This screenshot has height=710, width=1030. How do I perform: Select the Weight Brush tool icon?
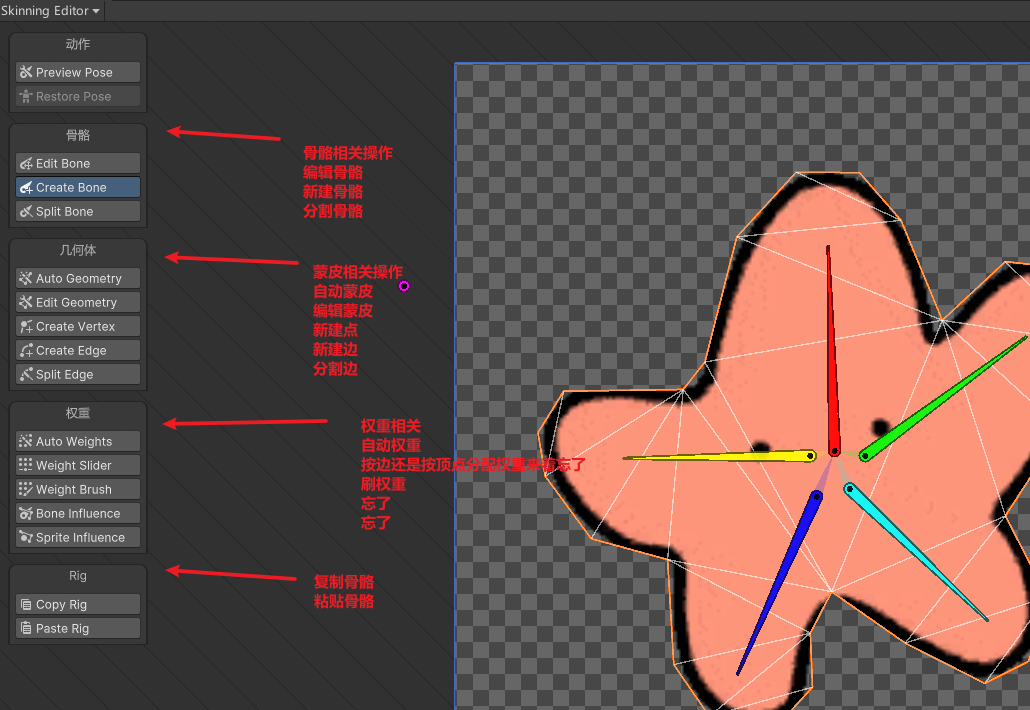click(x=26, y=490)
